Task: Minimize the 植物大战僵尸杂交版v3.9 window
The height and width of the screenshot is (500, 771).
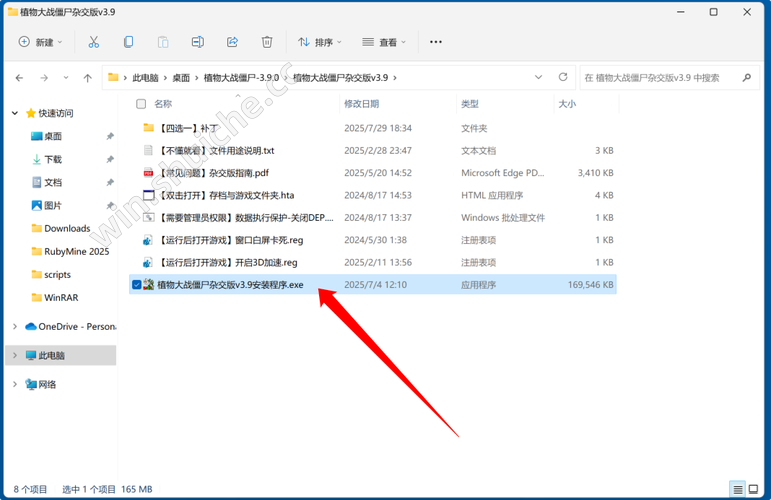Action: [681, 12]
